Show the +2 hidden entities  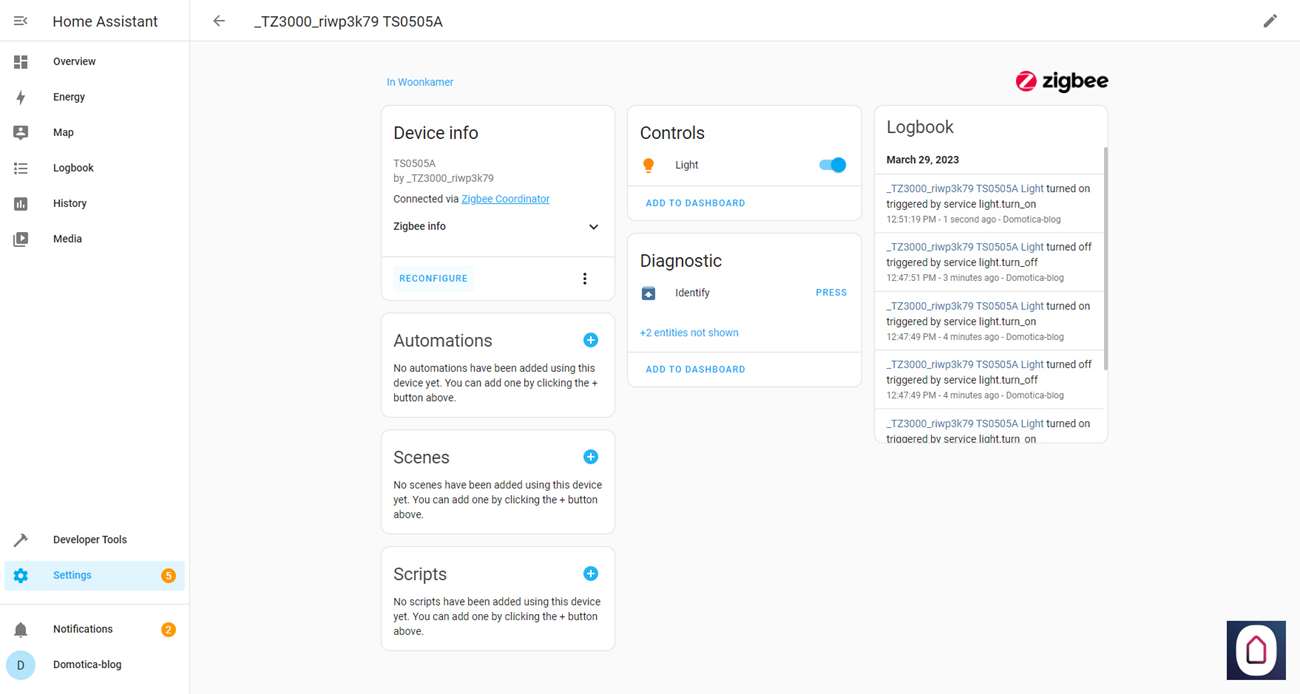coord(689,333)
